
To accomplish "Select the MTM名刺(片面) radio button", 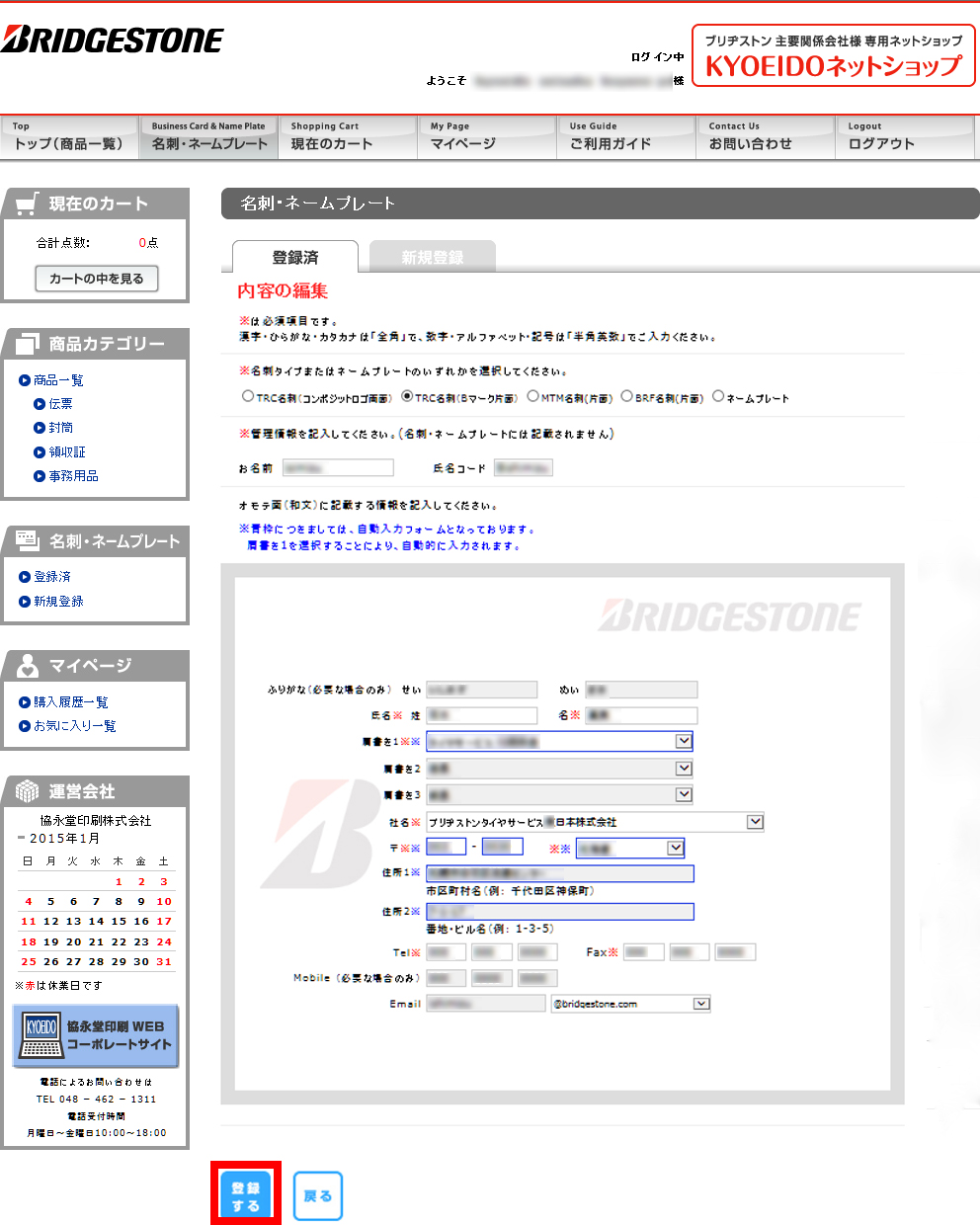I will tap(532, 396).
